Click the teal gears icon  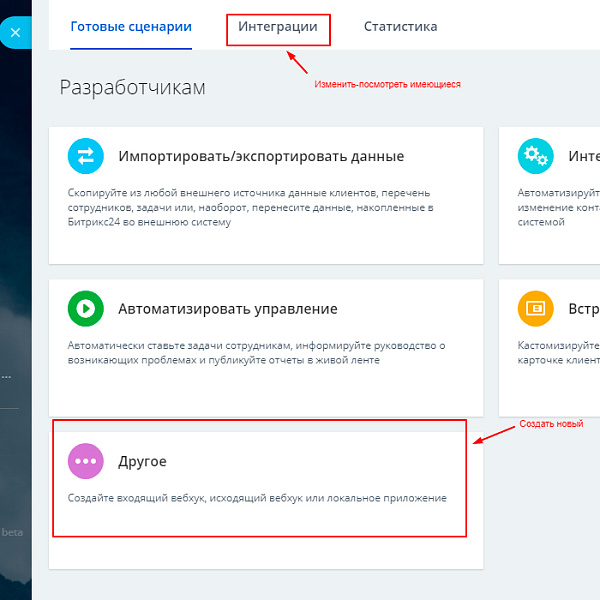tap(535, 156)
